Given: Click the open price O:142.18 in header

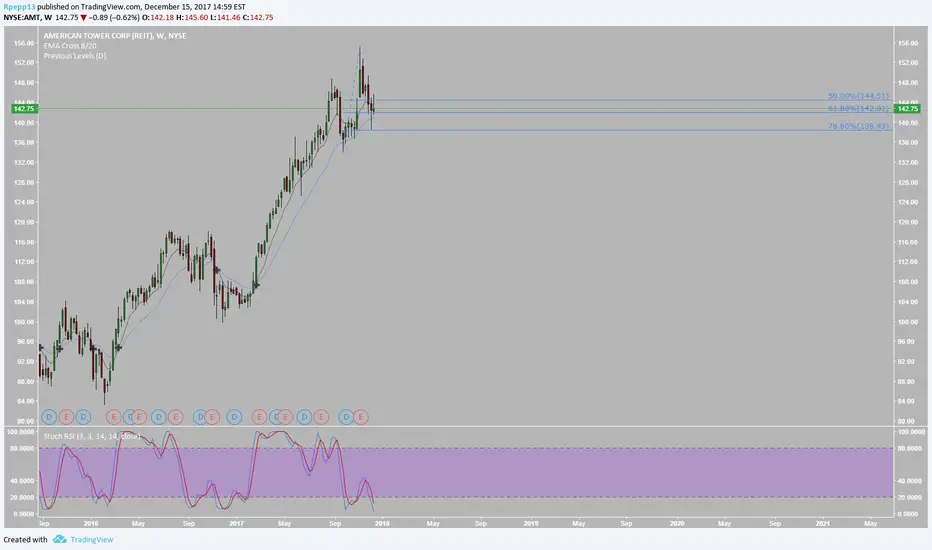Looking at the screenshot, I should point(158,17).
